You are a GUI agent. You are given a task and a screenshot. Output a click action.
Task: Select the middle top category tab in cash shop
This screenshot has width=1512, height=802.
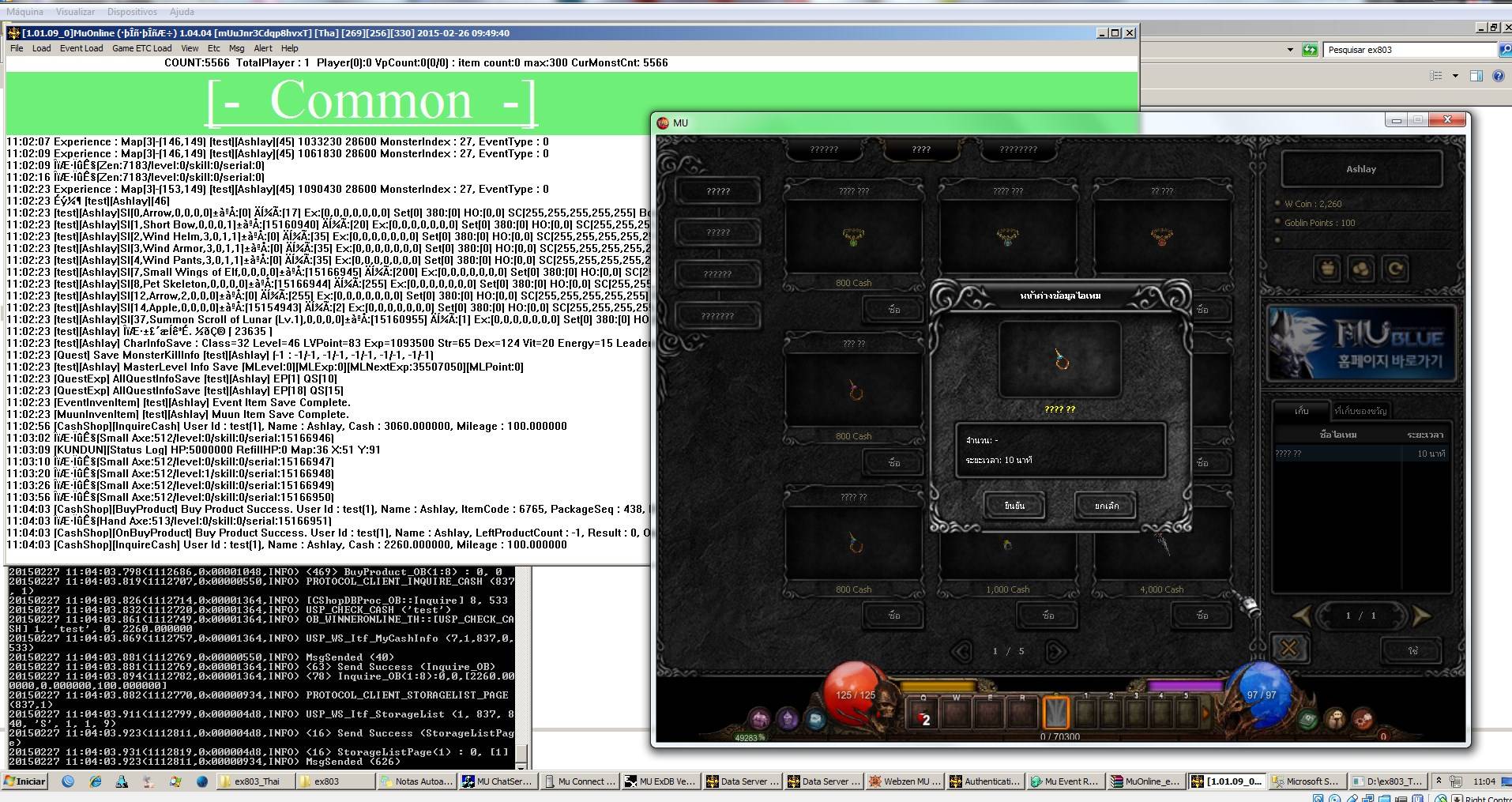(921, 149)
